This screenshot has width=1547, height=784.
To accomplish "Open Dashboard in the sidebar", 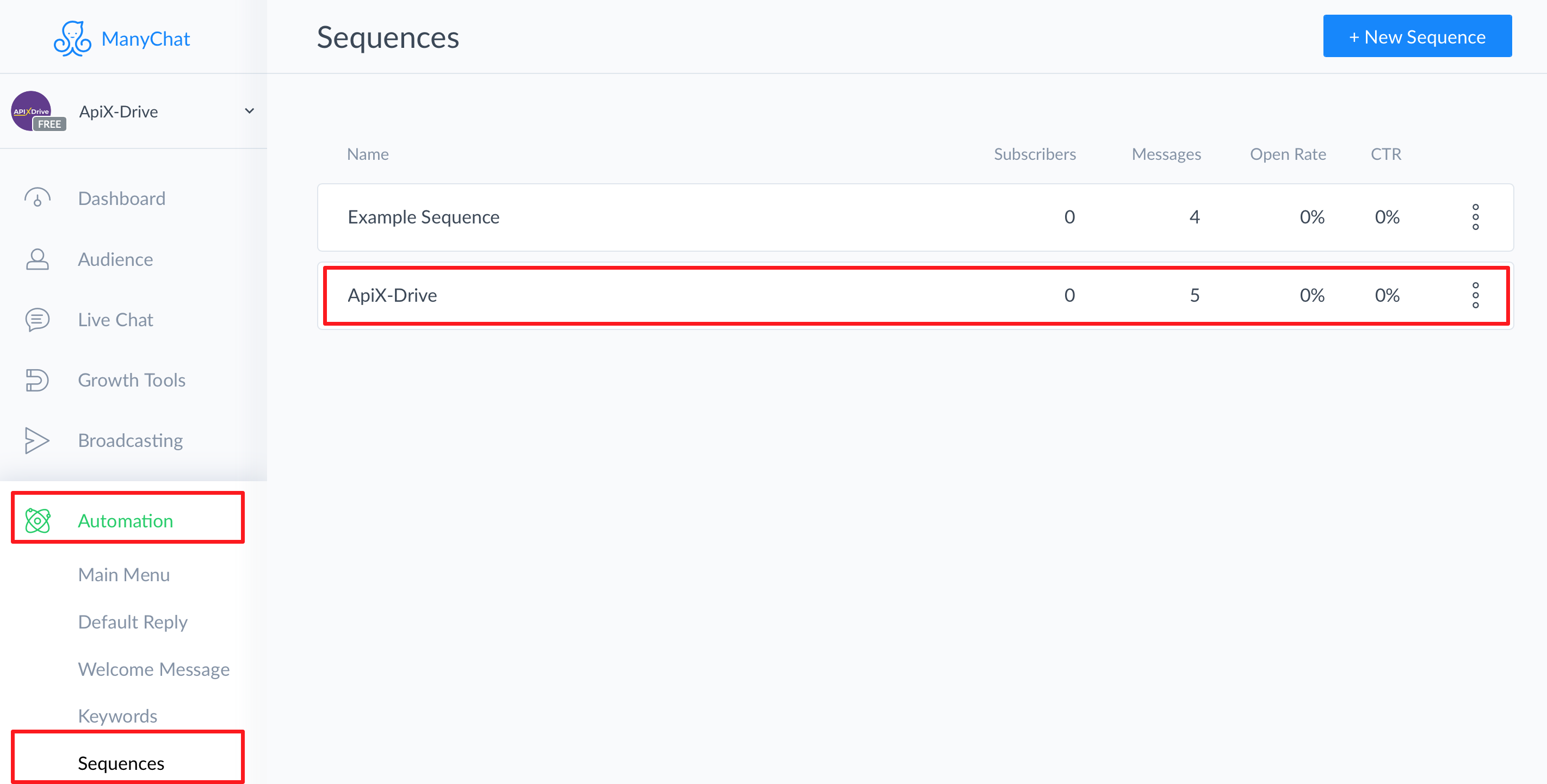I will tap(121, 198).
